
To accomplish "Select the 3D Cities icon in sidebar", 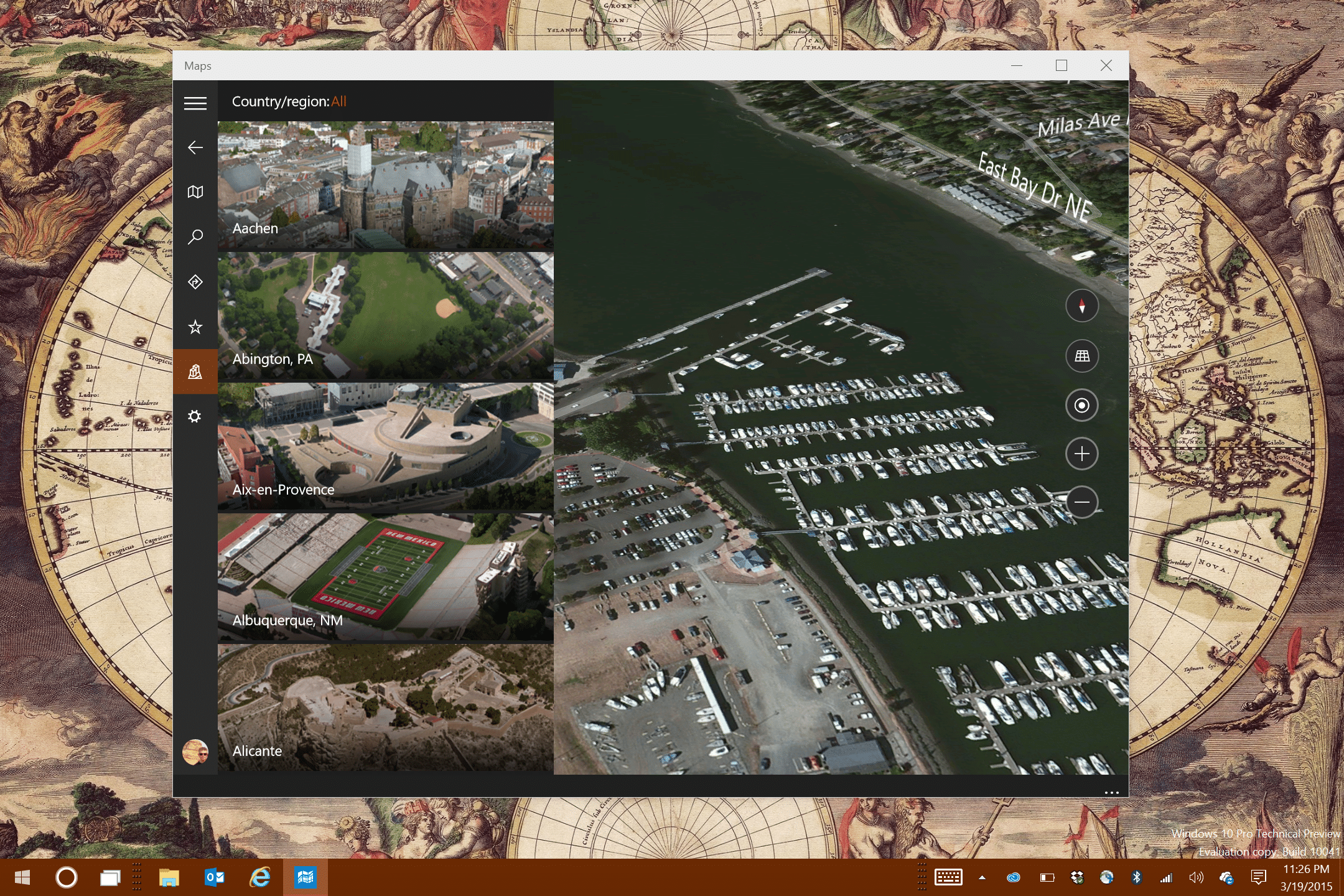I will click(x=195, y=371).
